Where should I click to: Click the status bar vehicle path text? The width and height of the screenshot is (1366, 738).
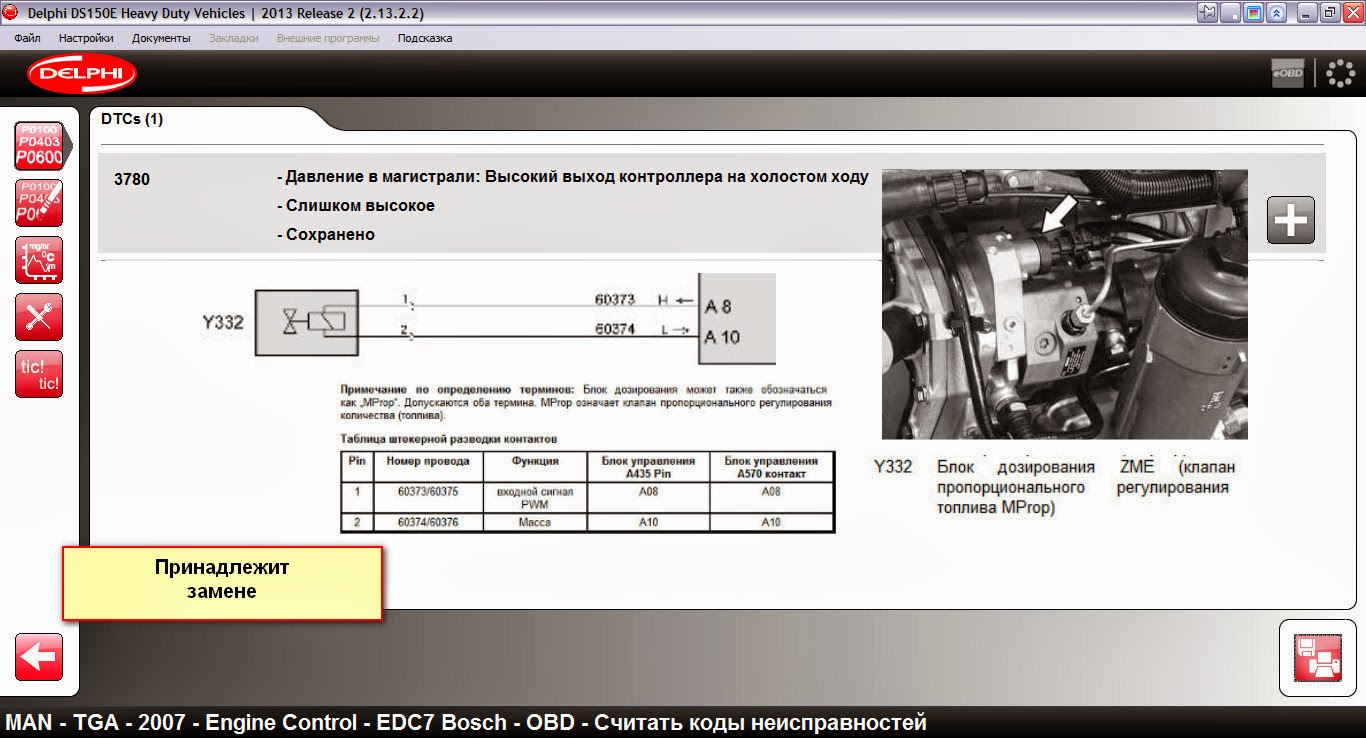(x=466, y=722)
